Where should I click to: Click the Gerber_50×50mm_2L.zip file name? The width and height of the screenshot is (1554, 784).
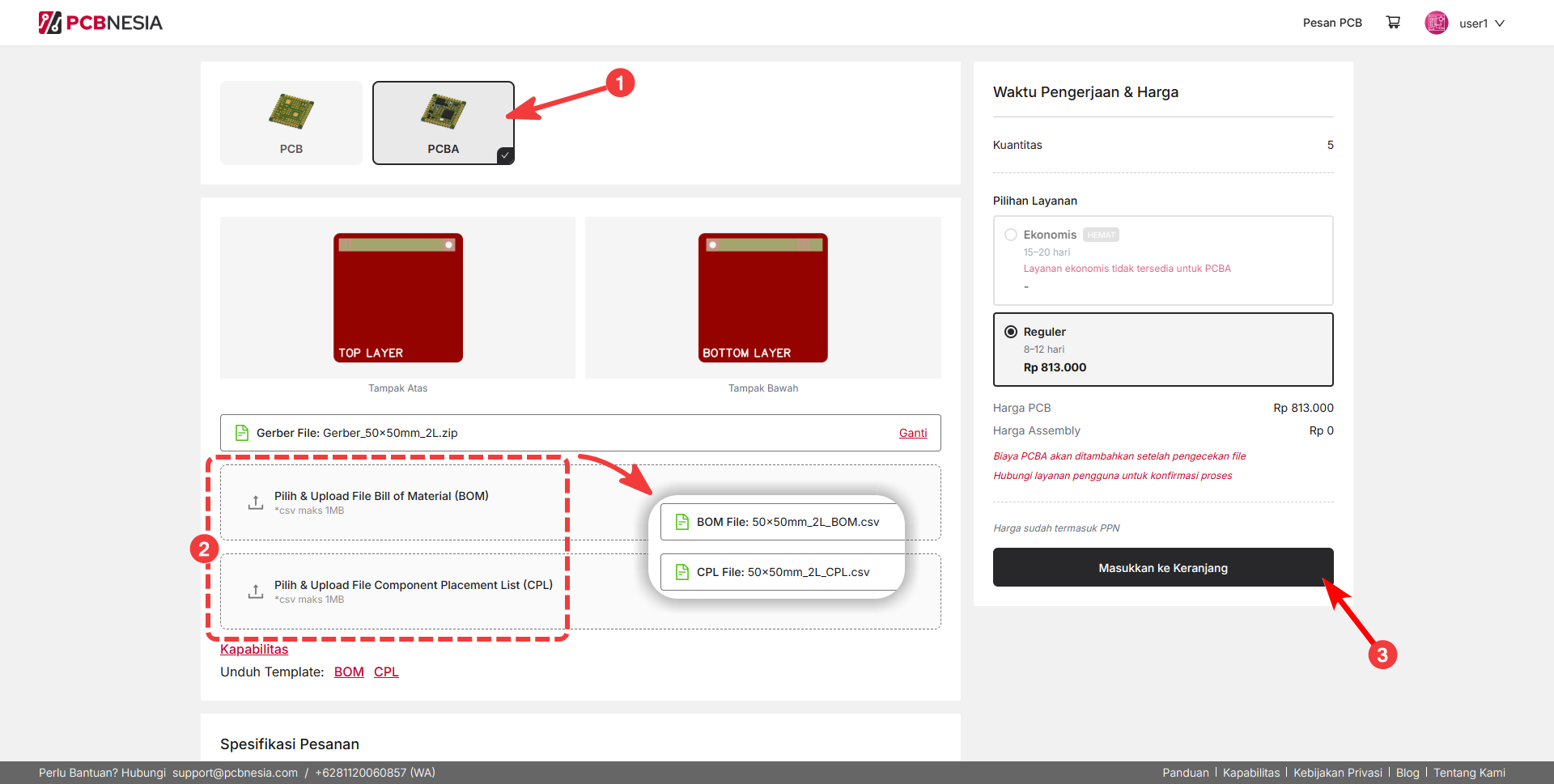(390, 433)
